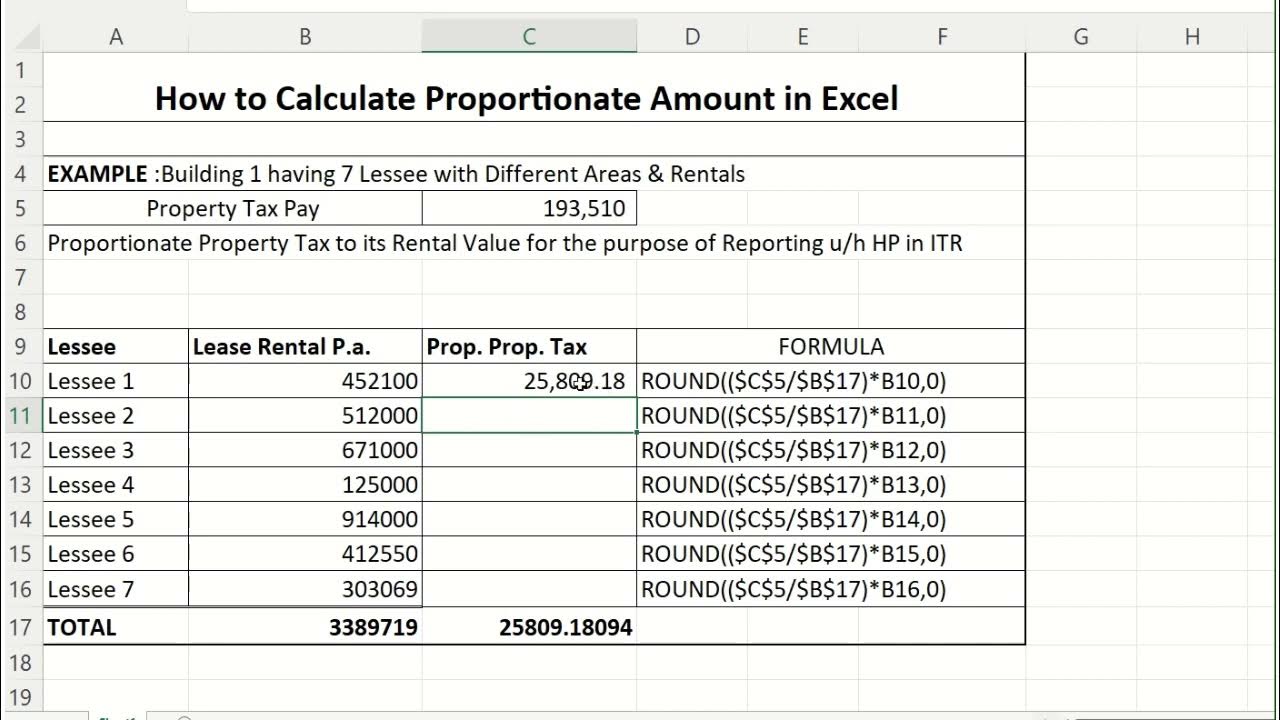The width and height of the screenshot is (1280, 720).
Task: Click the Property Tax Pay label cell
Action: click(x=233, y=209)
